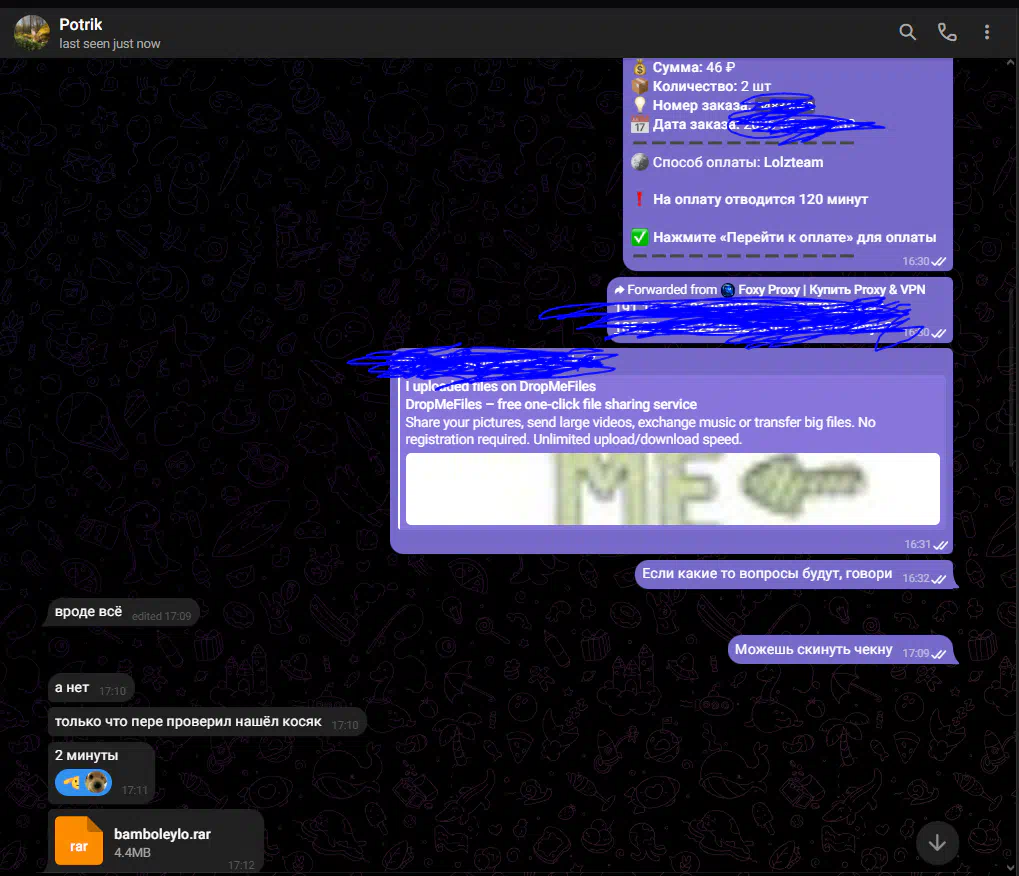Open the Potrik chat title
The image size is (1019, 876).
[81, 24]
